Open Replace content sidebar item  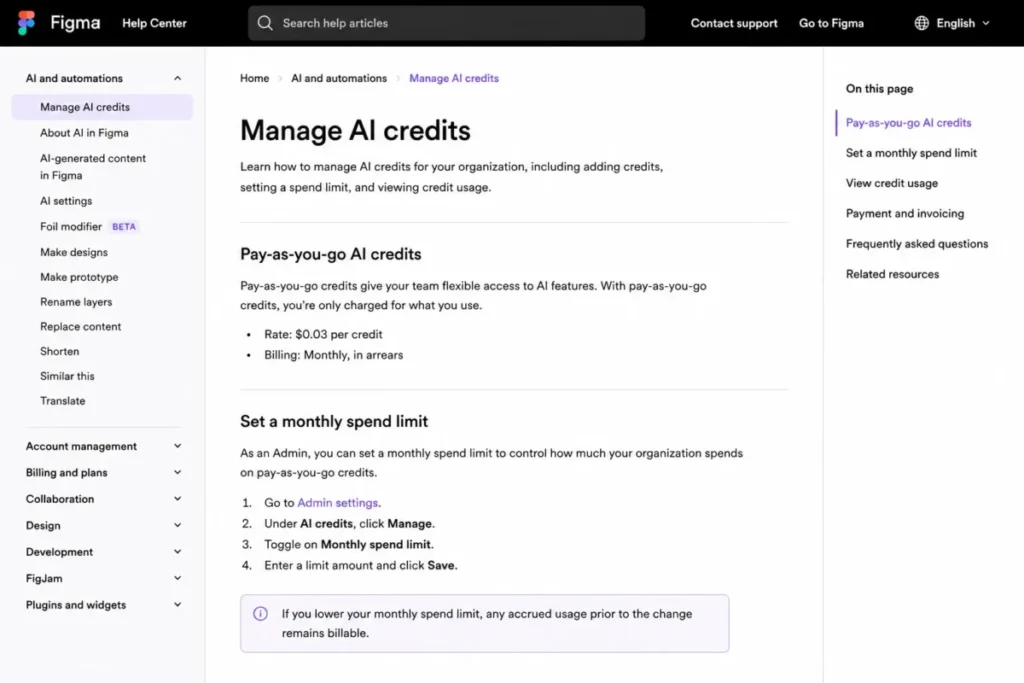pyautogui.click(x=80, y=326)
